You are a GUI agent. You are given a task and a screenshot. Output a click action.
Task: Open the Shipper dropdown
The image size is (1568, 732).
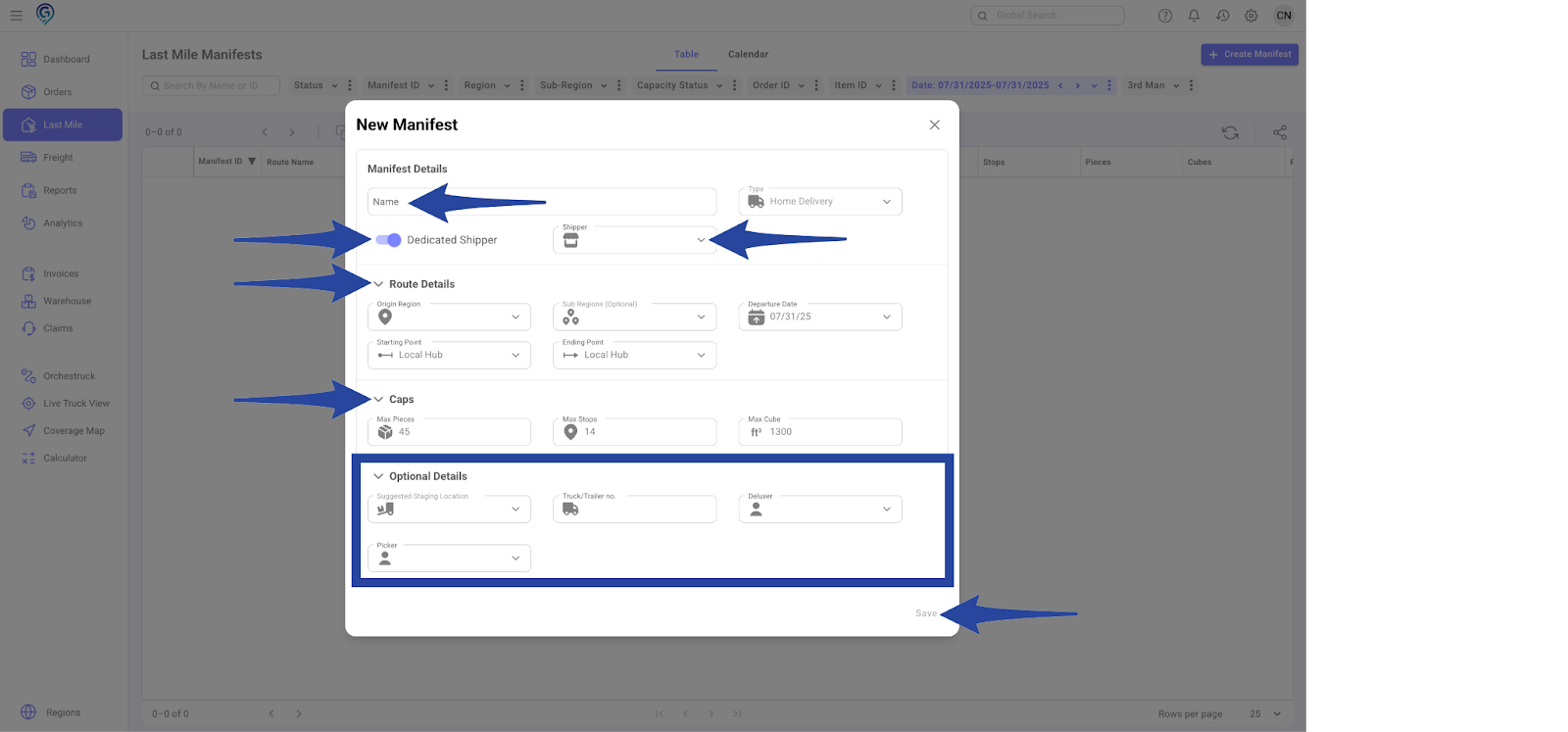(x=634, y=241)
